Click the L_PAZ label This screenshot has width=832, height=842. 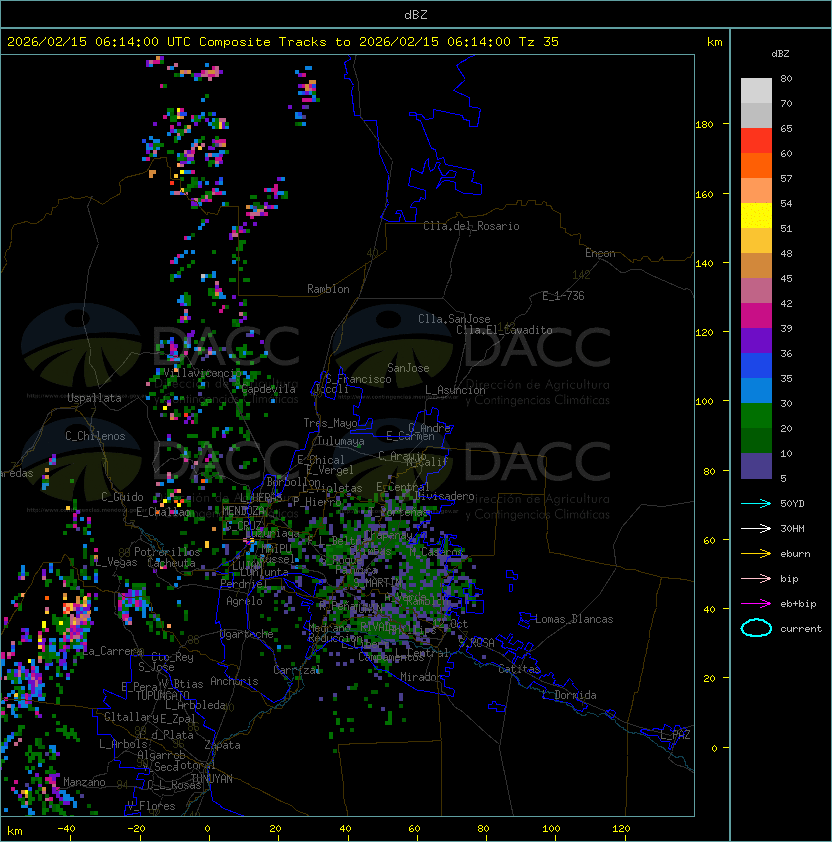[x=675, y=735]
